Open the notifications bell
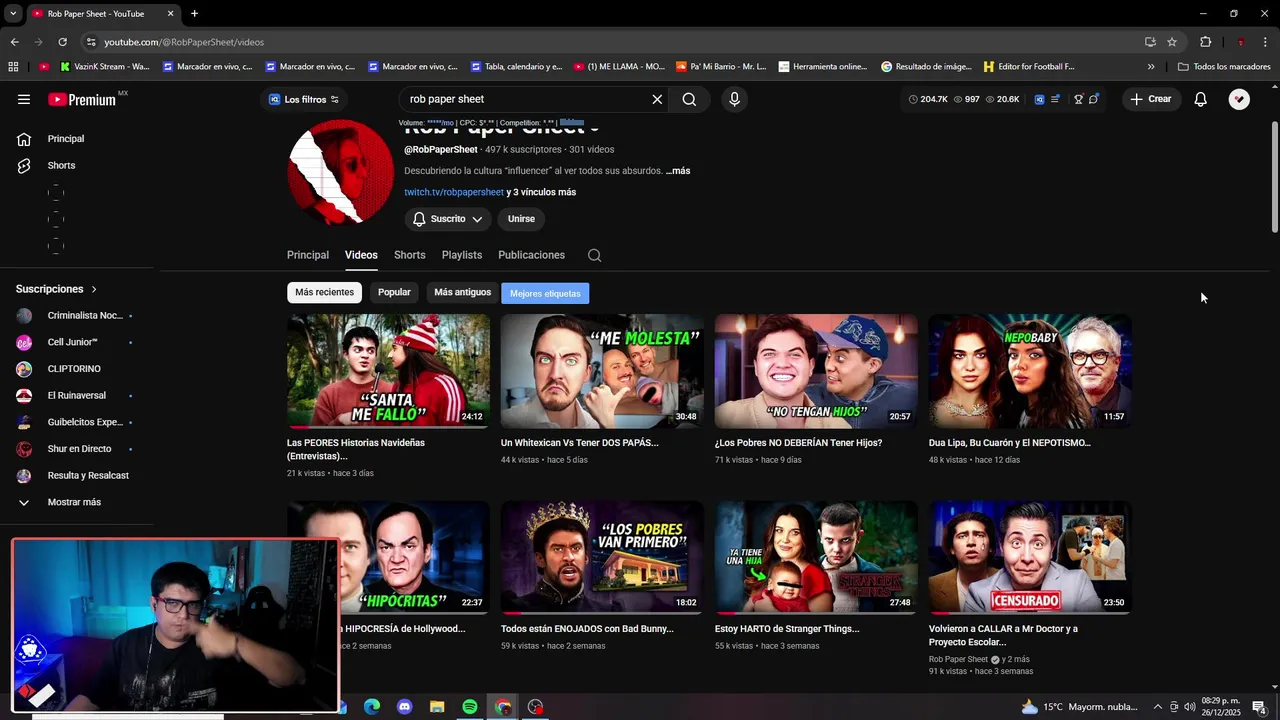 [x=1201, y=99]
